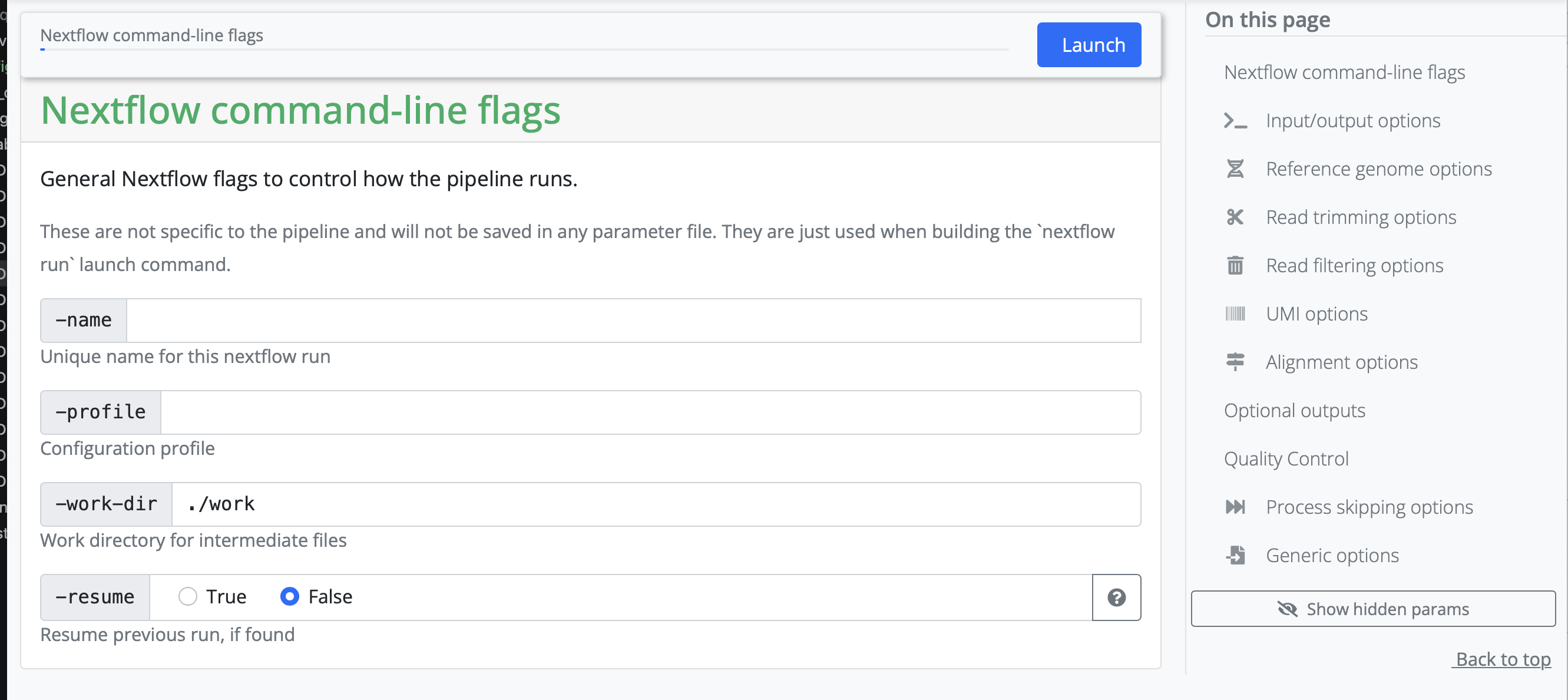Jump to Optional outputs section
Viewport: 1568px width, 700px height.
pyautogui.click(x=1294, y=410)
